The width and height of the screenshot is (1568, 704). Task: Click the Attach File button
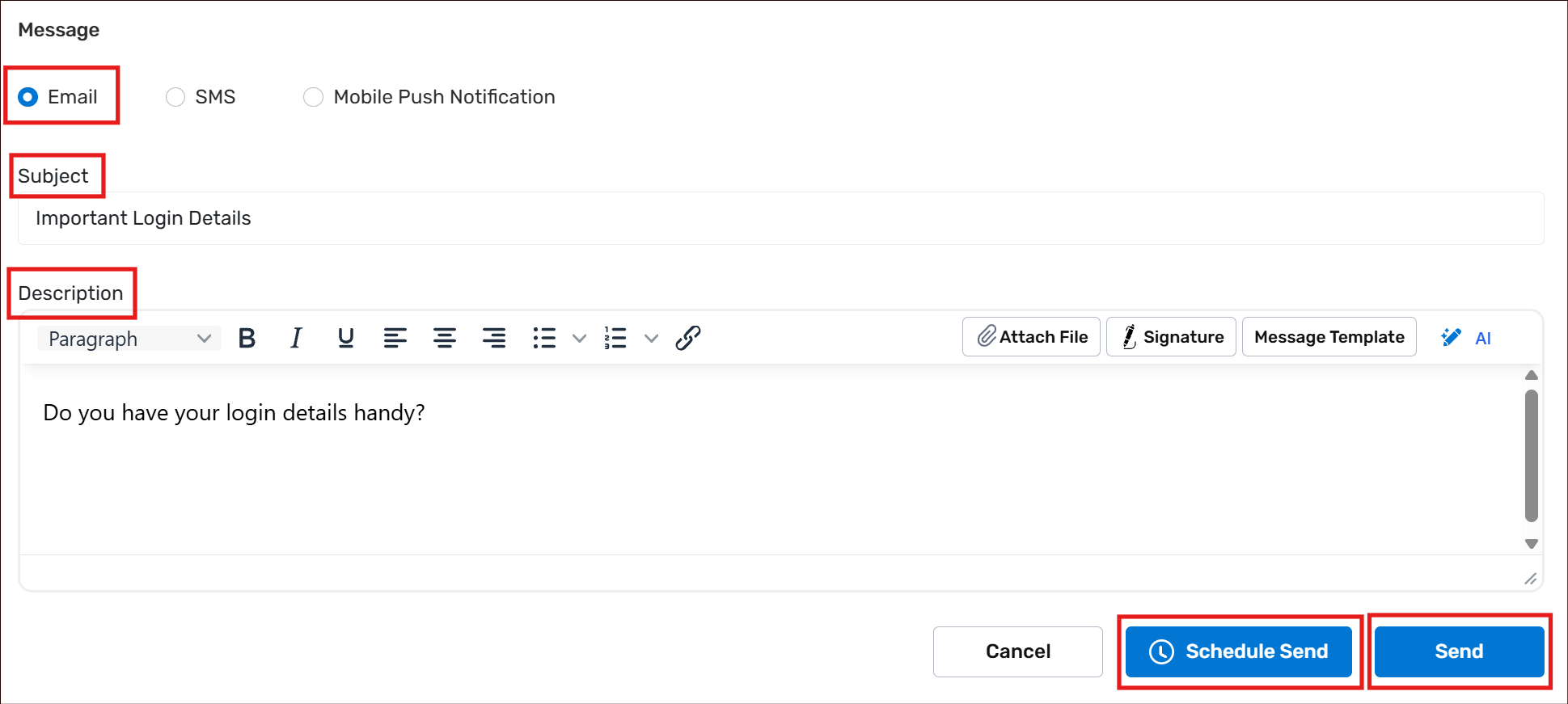pyautogui.click(x=1031, y=337)
